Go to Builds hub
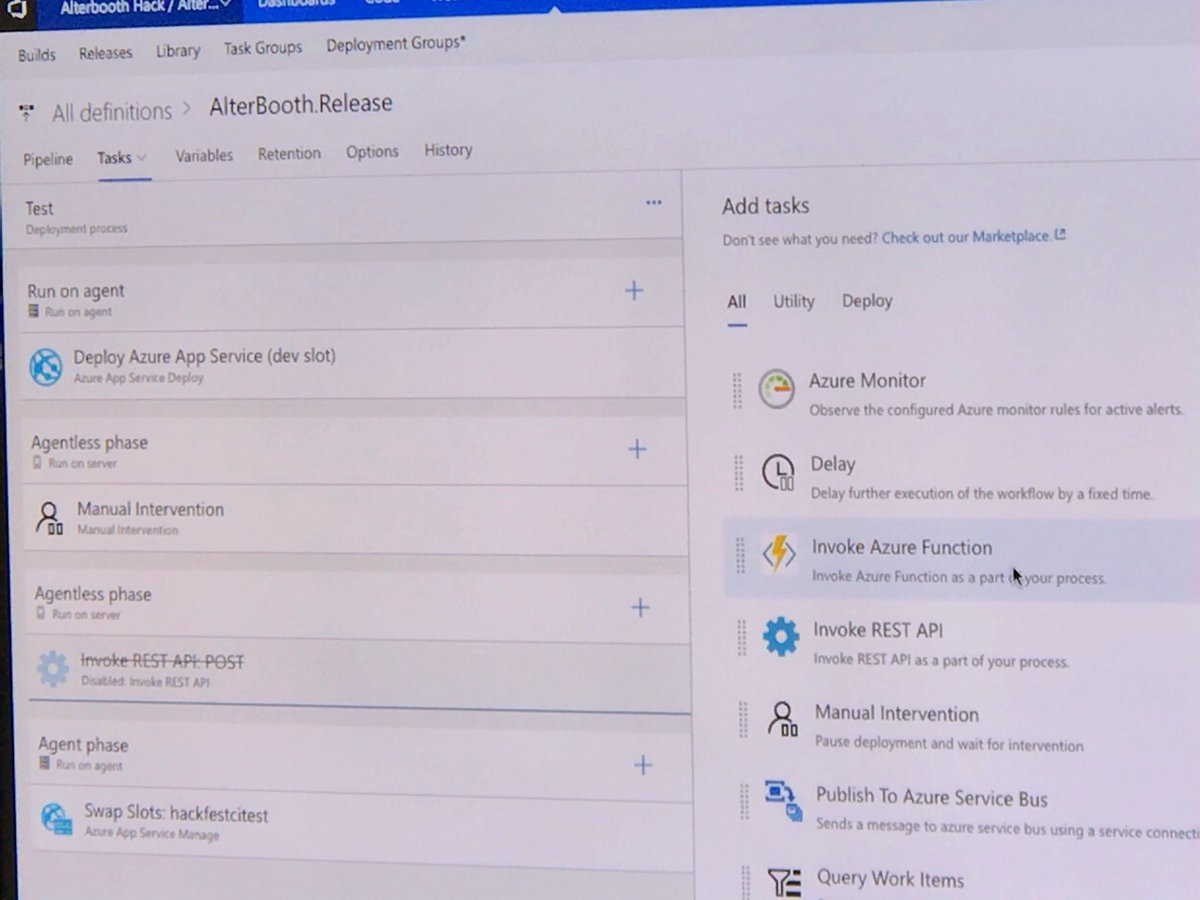 pyautogui.click(x=37, y=55)
